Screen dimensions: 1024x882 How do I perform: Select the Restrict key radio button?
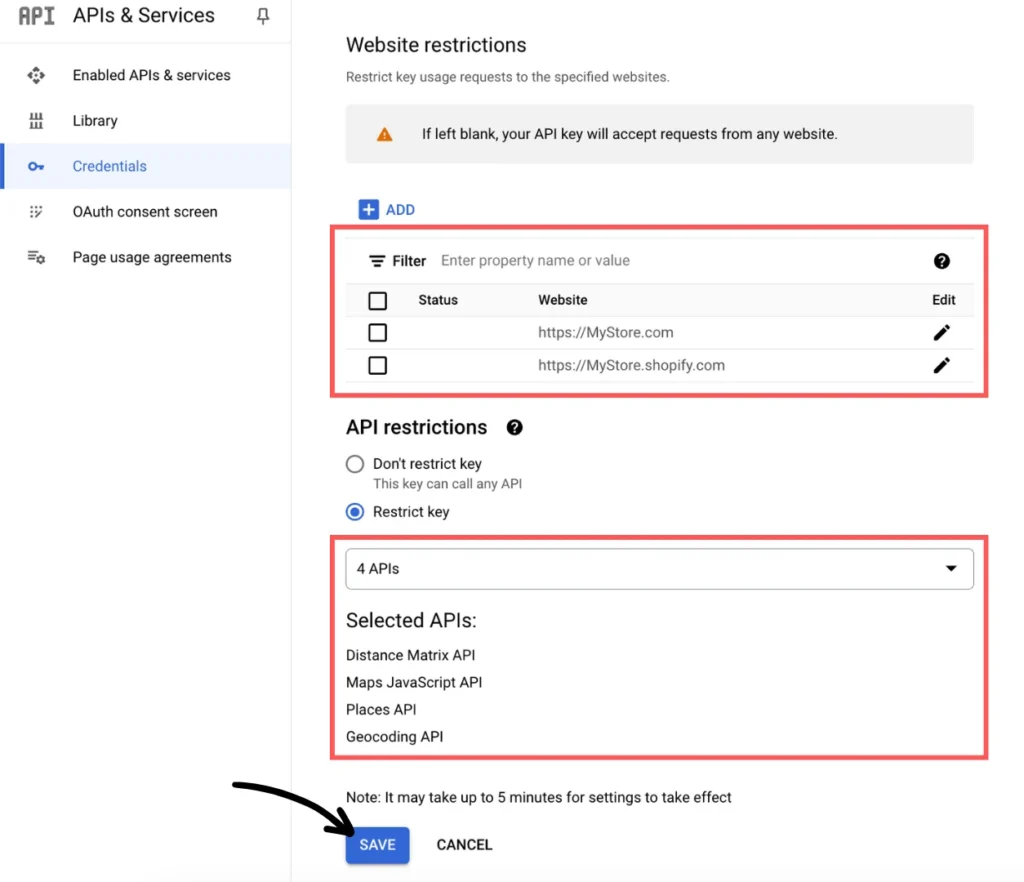354,512
